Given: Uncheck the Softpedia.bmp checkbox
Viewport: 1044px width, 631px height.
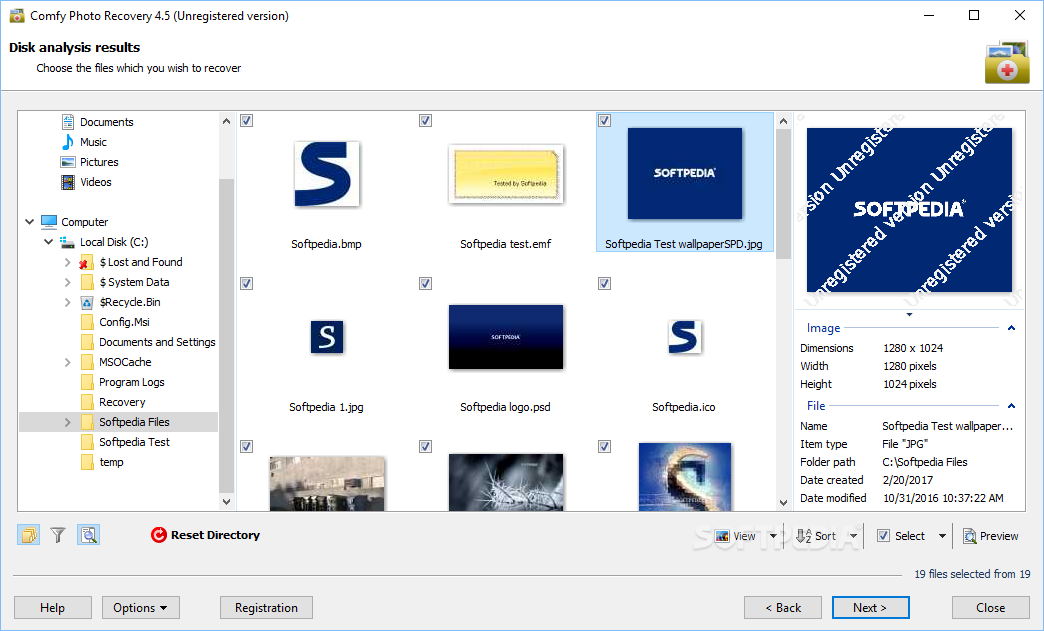Looking at the screenshot, I should [246, 120].
